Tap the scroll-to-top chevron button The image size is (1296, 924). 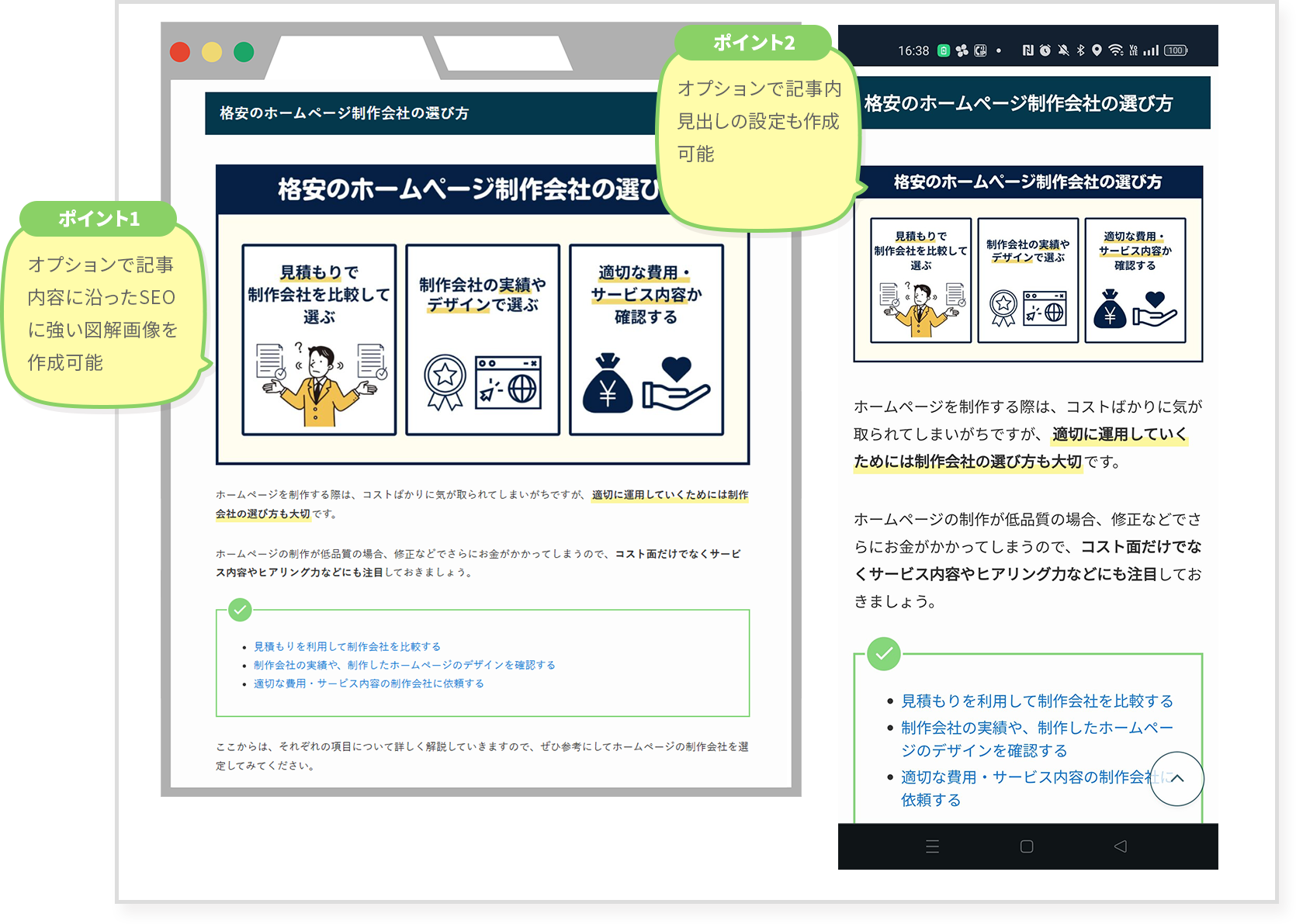pyautogui.click(x=1176, y=778)
